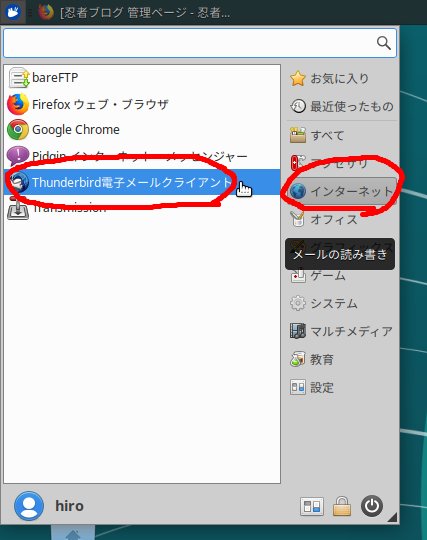Lock the screen with the padlock icon
This screenshot has height=540, width=427.
342,506
